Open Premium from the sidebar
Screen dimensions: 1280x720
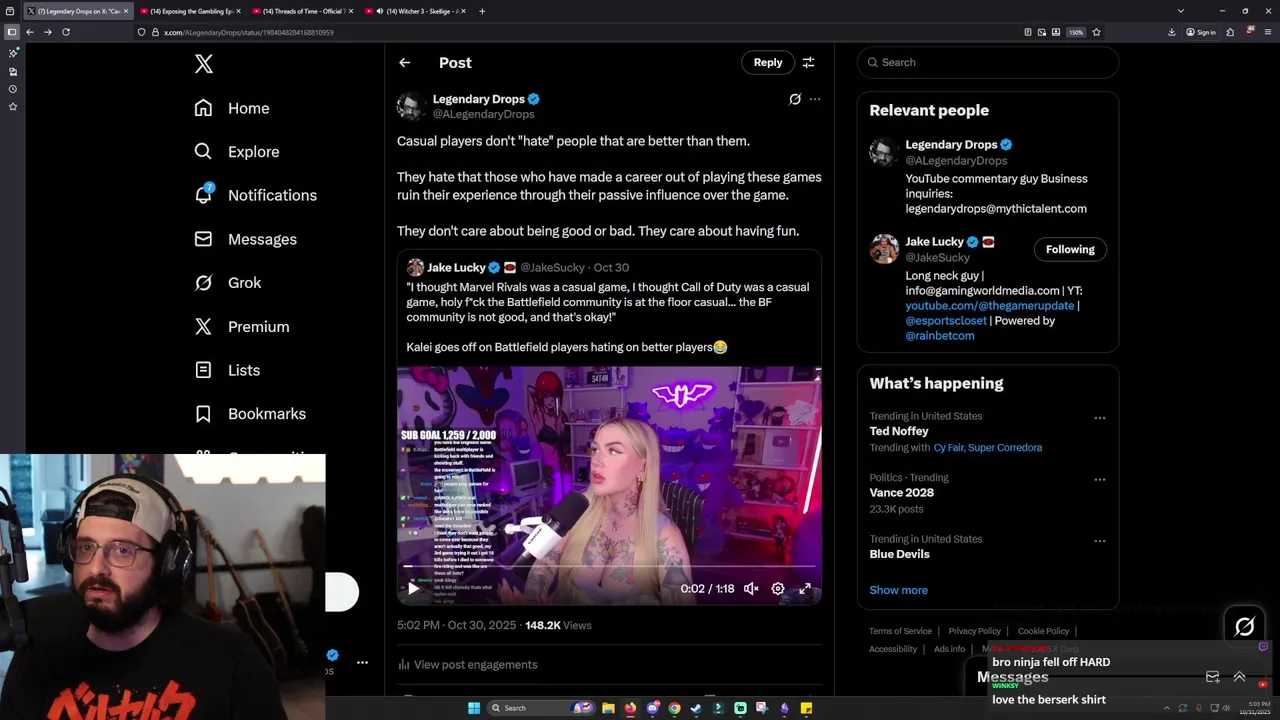click(x=242, y=327)
